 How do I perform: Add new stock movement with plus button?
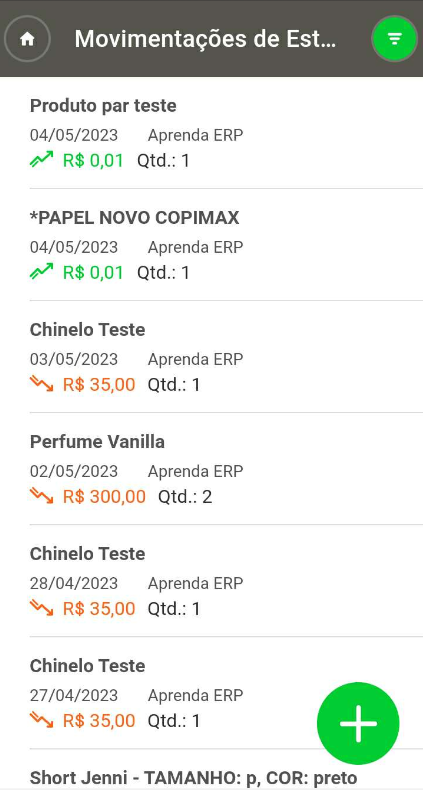point(358,723)
